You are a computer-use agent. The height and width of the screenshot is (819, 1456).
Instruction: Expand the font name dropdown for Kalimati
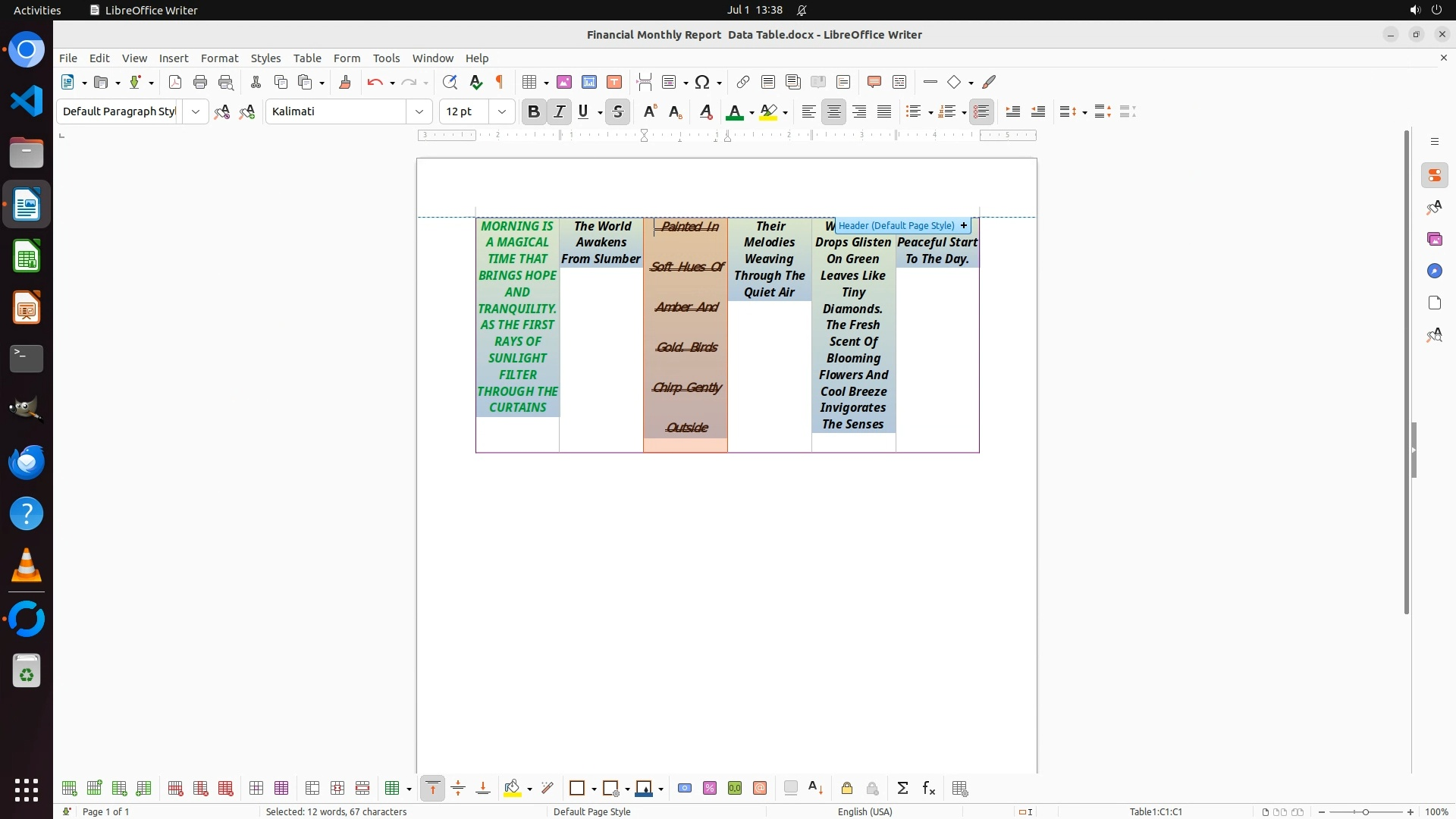tap(419, 111)
